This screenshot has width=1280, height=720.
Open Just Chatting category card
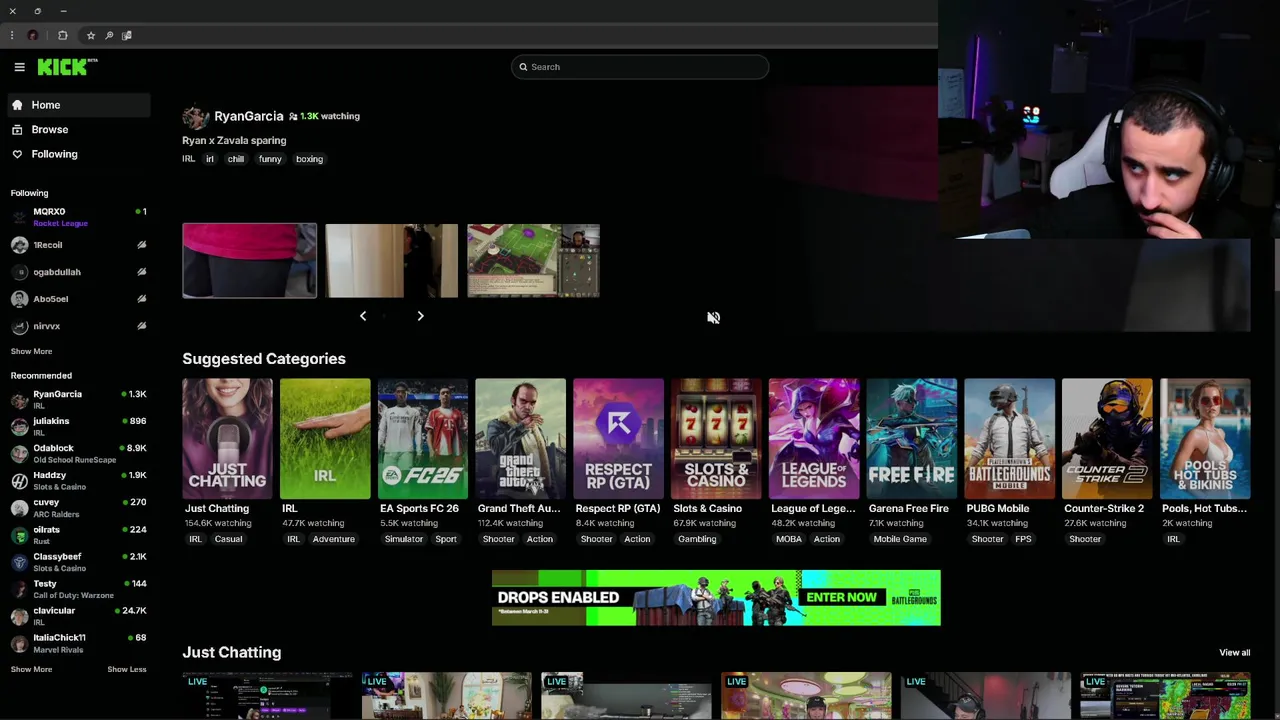(x=227, y=439)
